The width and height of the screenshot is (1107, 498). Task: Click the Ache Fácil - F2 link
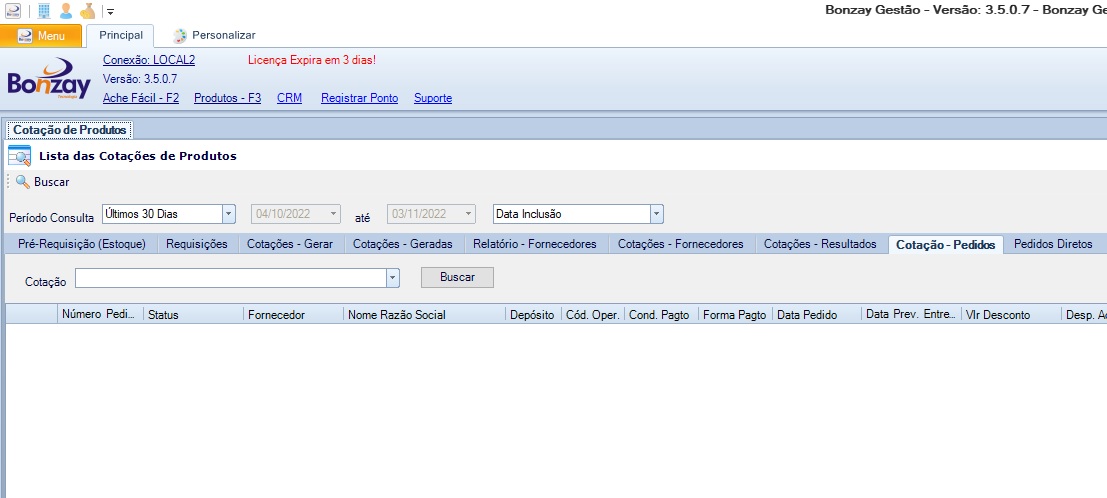141,98
